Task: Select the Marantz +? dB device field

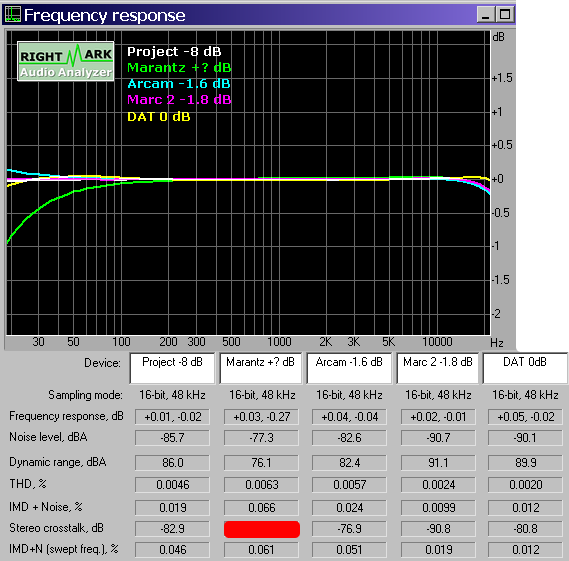Action: pos(261,368)
